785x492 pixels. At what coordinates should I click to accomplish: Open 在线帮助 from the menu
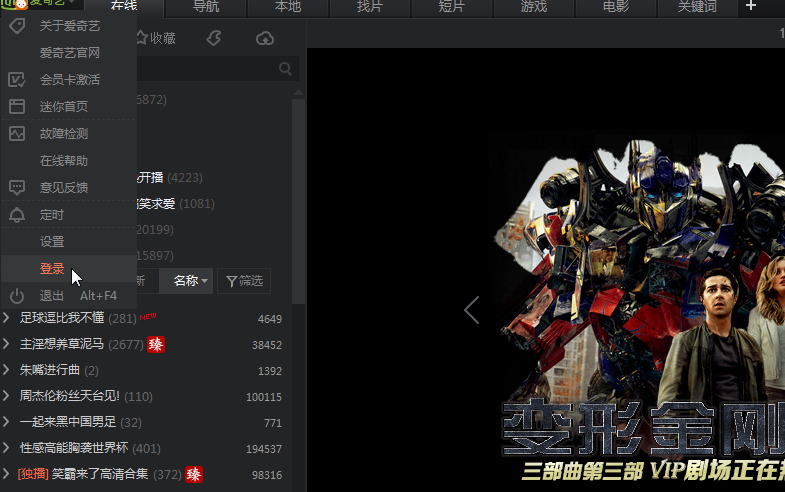coord(69,161)
